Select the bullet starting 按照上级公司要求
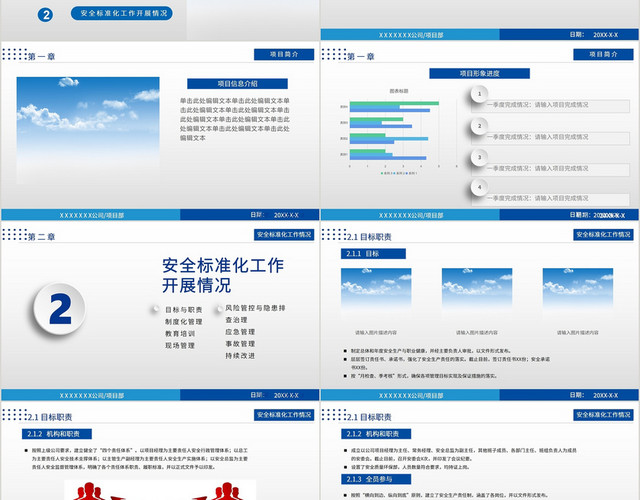This screenshot has width=640, height=500. tap(136, 459)
